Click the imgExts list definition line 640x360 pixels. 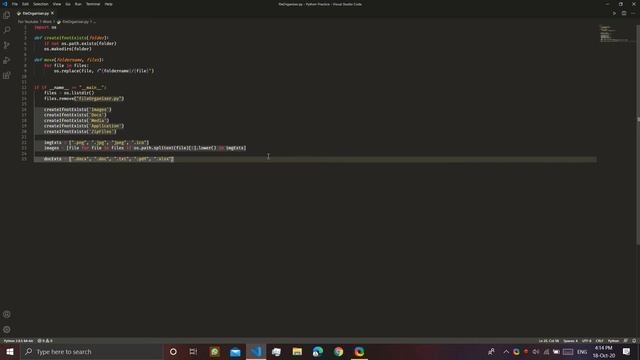coord(96,142)
